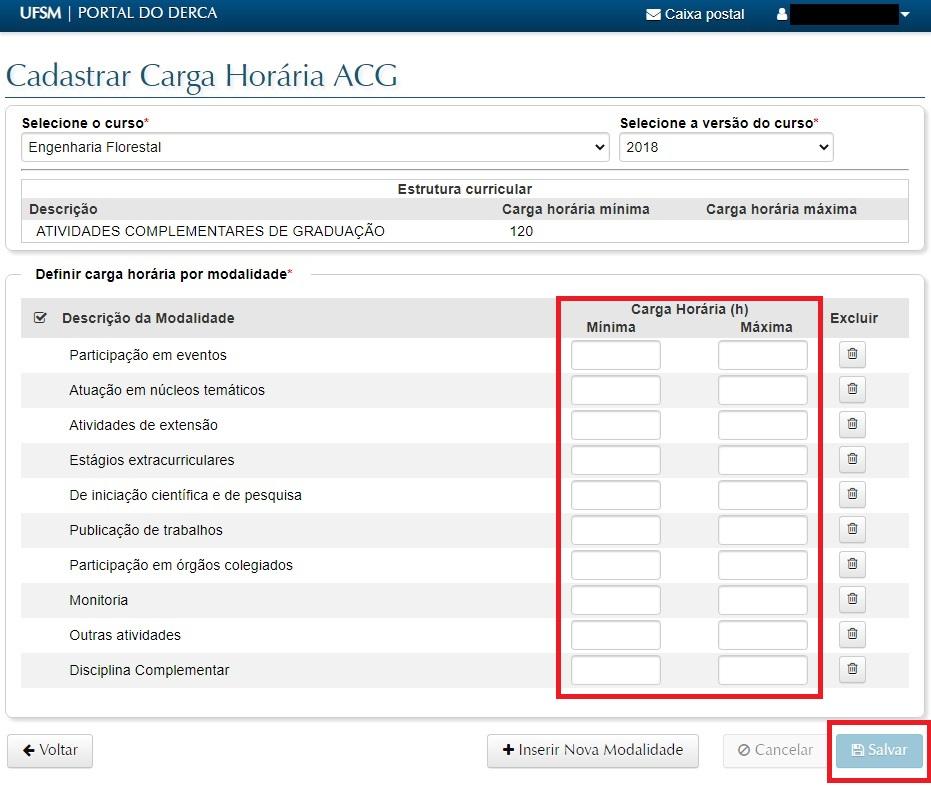Open the course version dropdown
931x788 pixels.
(726, 147)
